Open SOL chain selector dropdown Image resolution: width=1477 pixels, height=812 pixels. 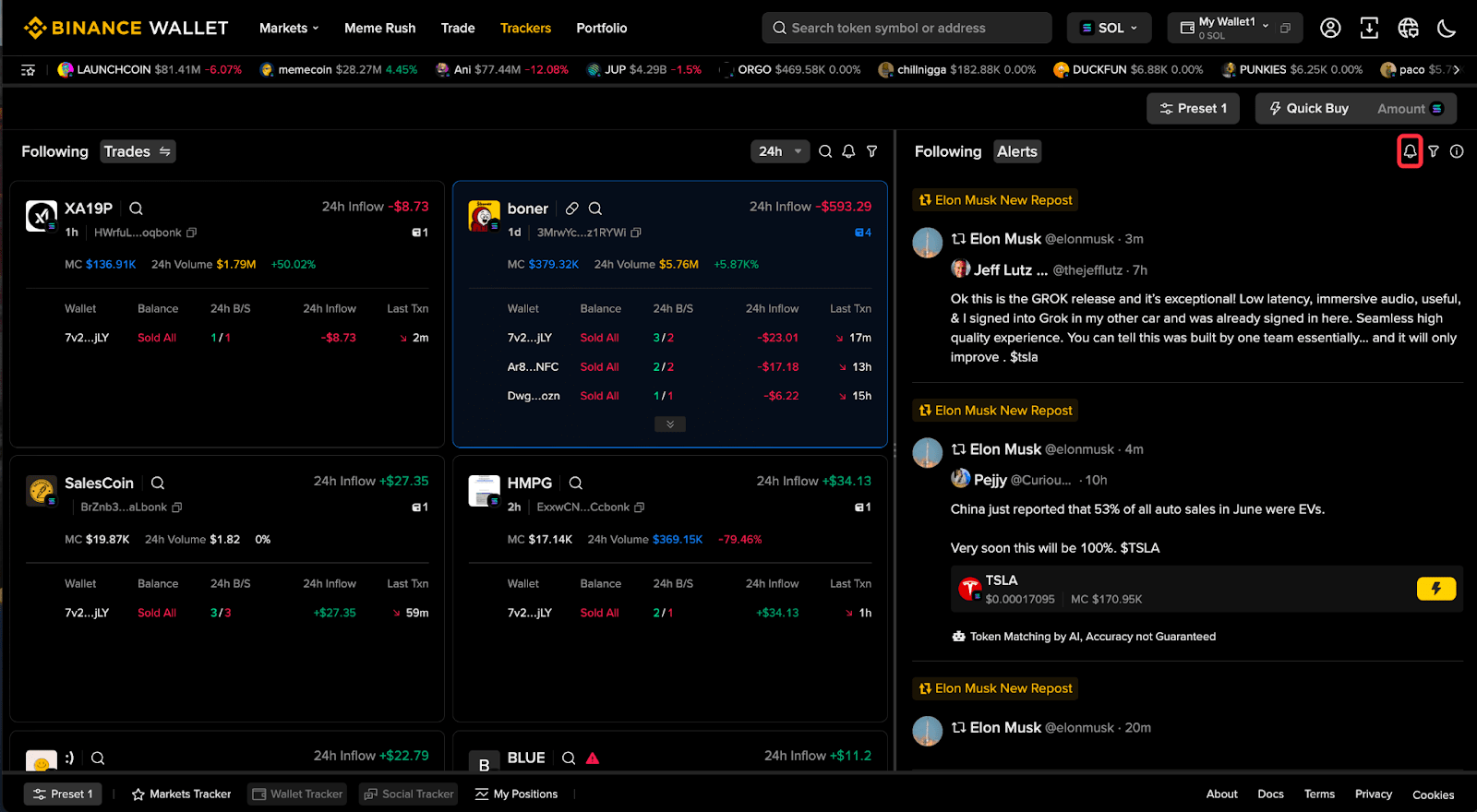coord(1110,28)
